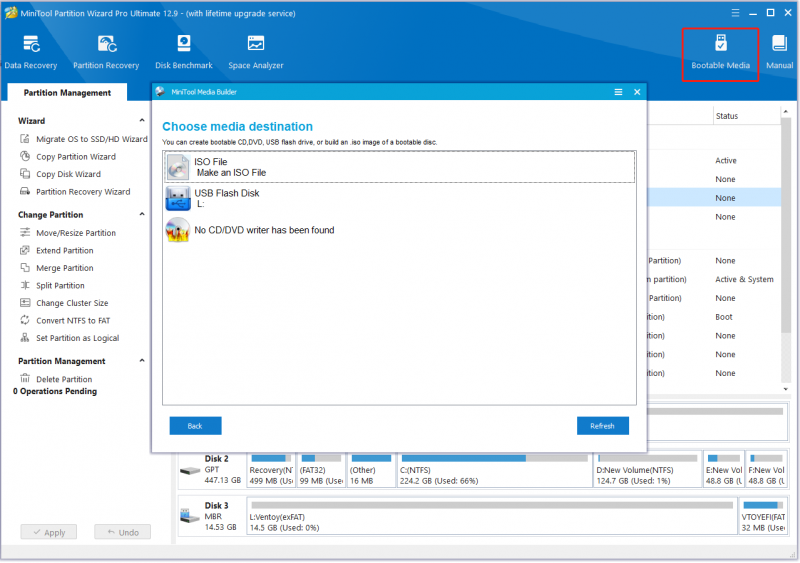Viewport: 800px width, 563px height.
Task: Select (Other) 16 MB partition block
Action: tap(371, 469)
